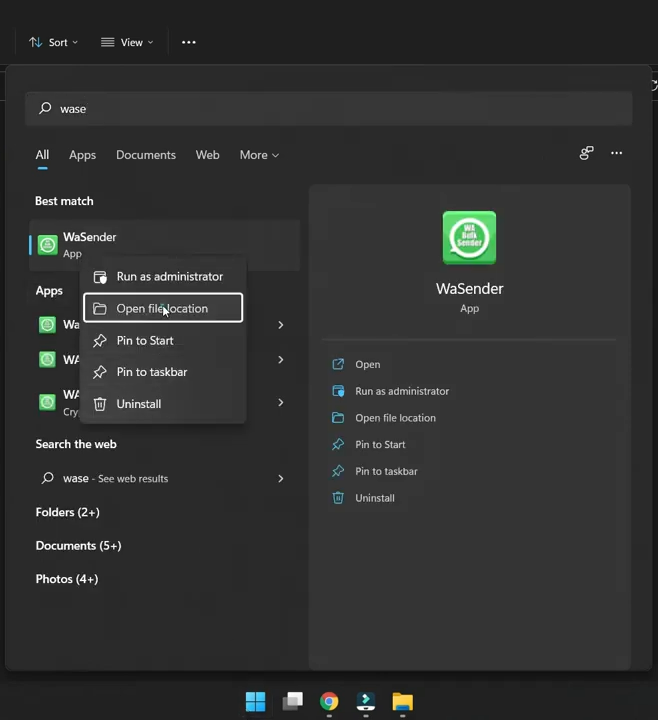This screenshot has width=658, height=720.
Task: Click Open in the right details panel
Action: tap(367, 365)
